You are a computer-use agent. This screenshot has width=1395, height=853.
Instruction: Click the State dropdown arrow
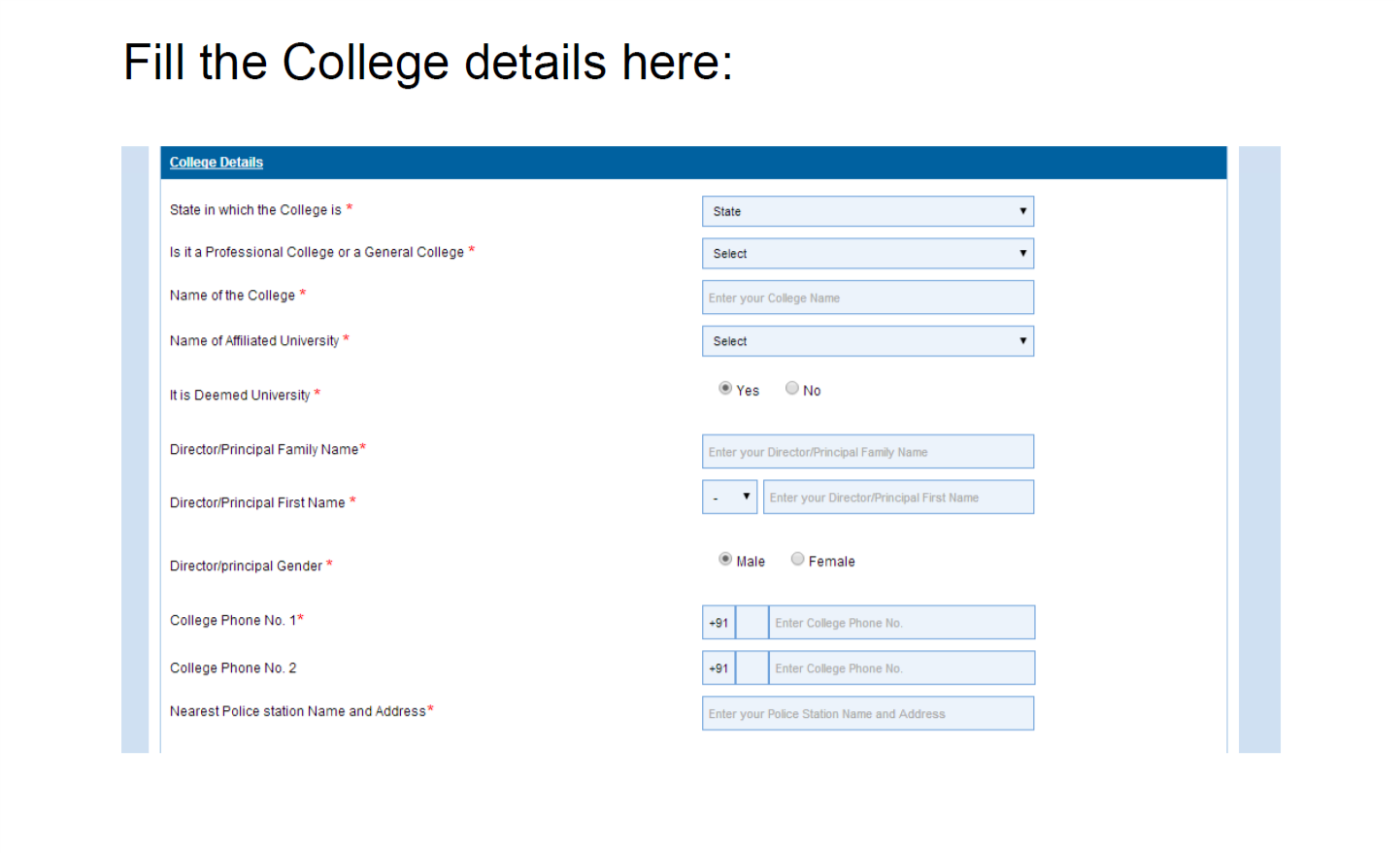1022,212
